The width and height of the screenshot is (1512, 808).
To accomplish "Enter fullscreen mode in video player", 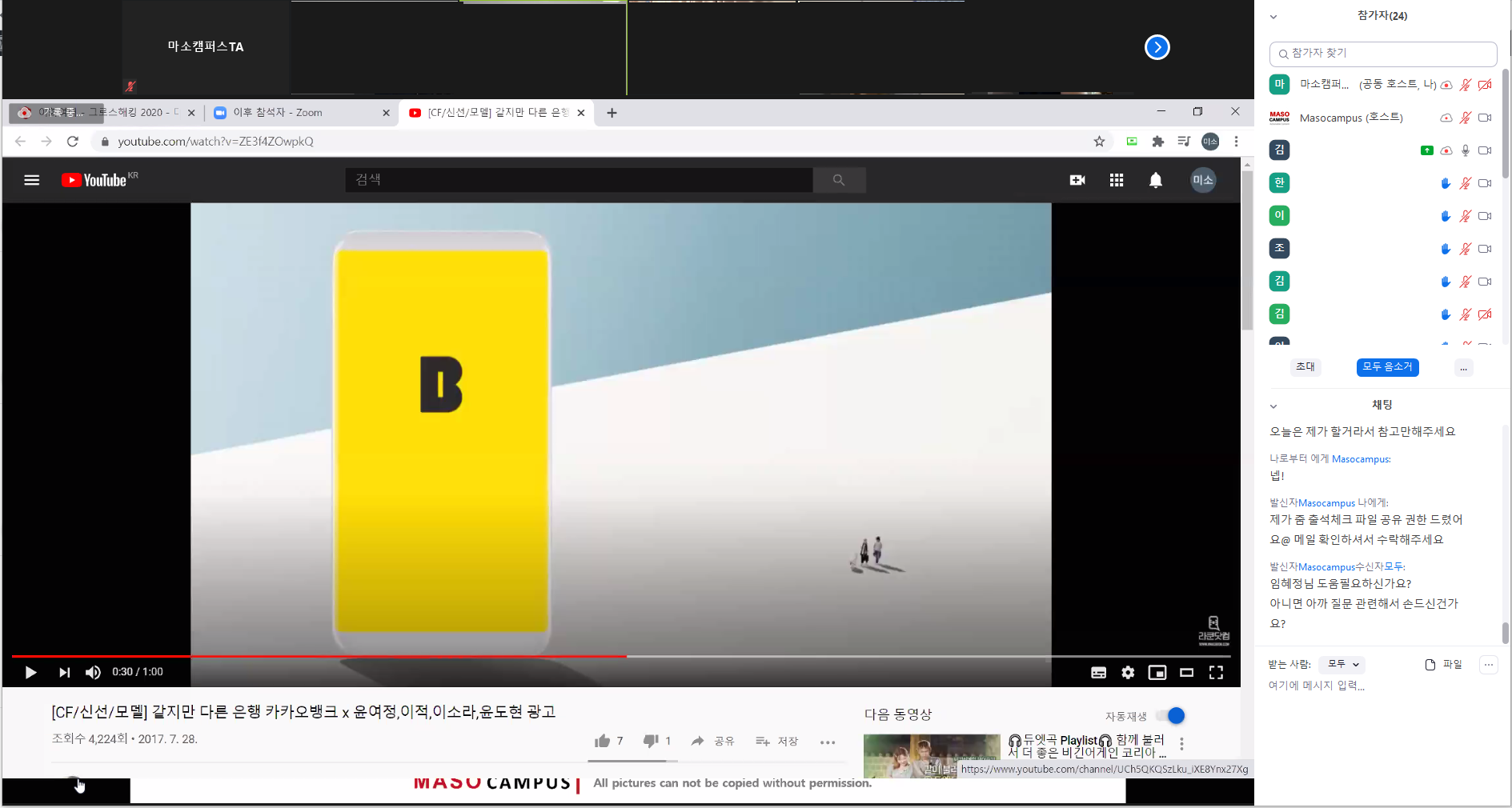I will coord(1216,673).
